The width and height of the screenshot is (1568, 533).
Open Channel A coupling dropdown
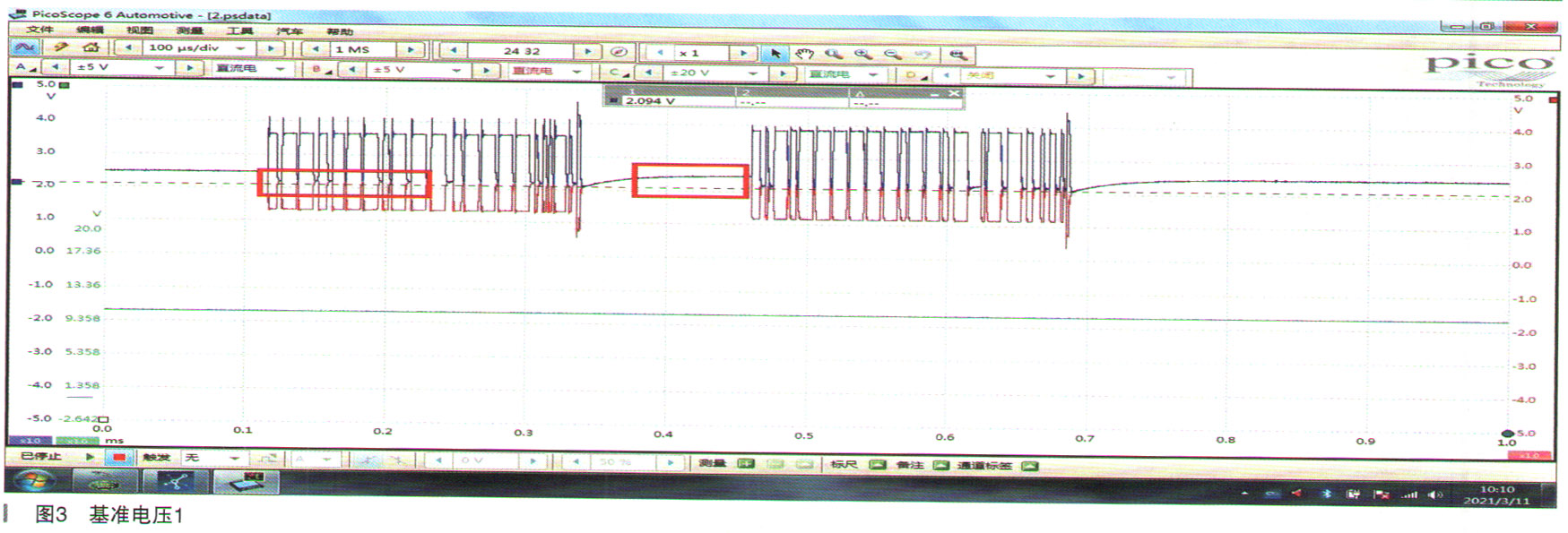pos(279,69)
